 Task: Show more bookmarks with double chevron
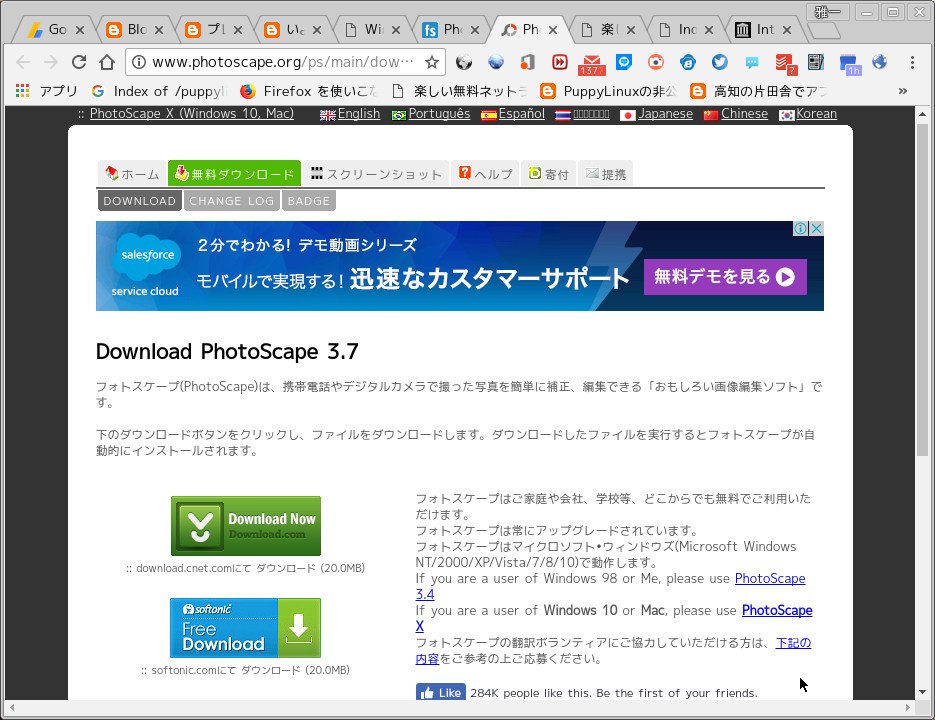[x=903, y=91]
